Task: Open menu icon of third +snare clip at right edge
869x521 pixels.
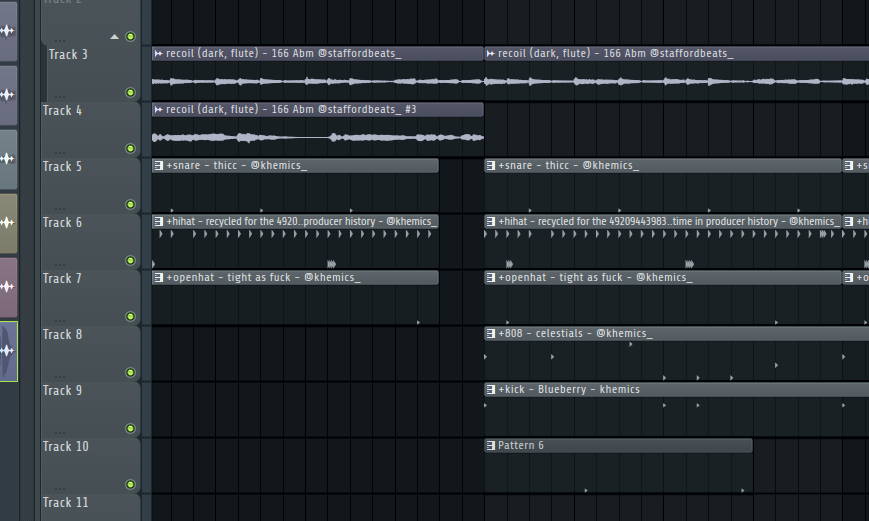Action: click(x=848, y=165)
